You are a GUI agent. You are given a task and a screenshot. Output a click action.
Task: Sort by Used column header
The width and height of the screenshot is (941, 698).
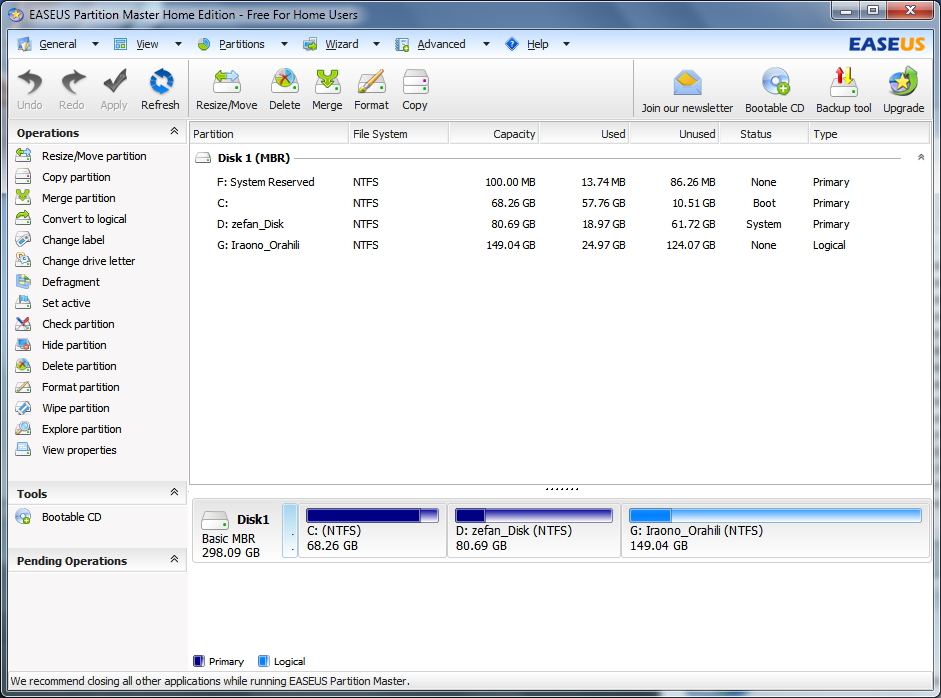point(584,134)
